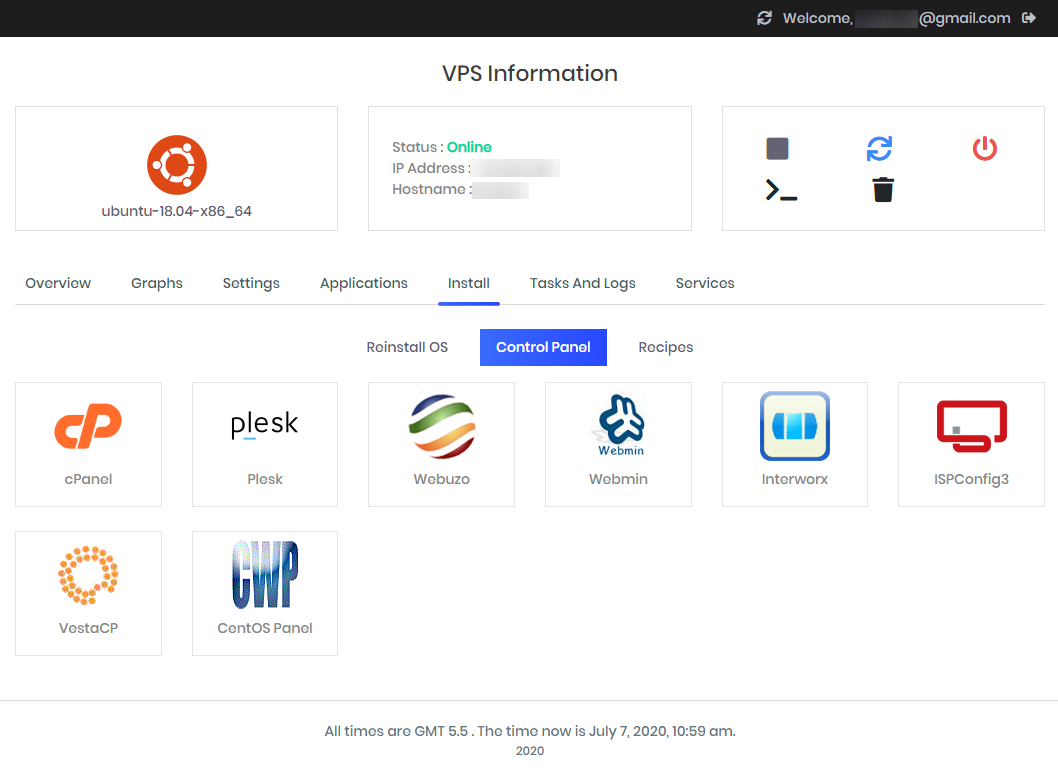Click the IP Address label

431,168
